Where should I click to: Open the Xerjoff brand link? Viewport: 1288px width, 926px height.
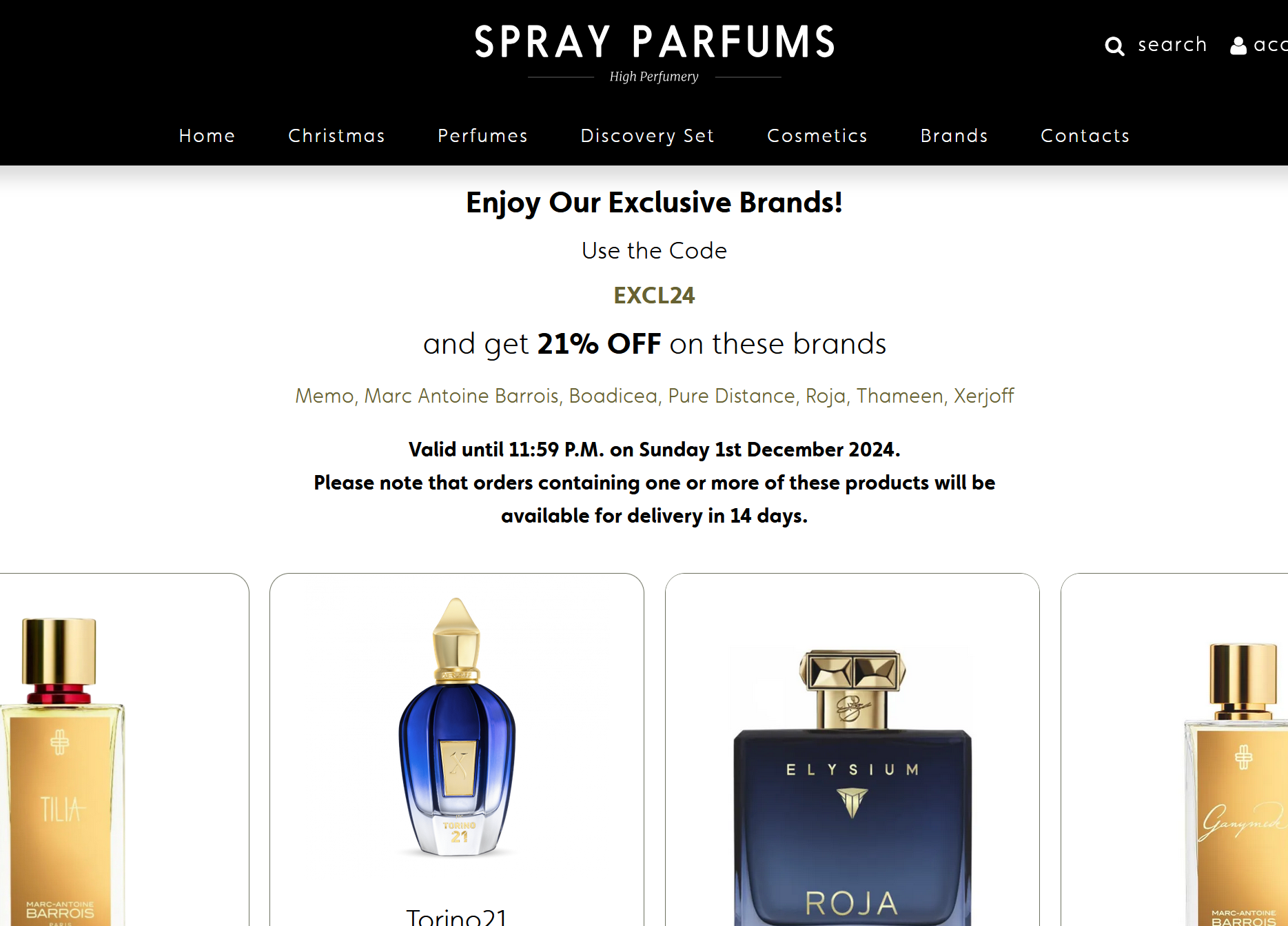(983, 396)
